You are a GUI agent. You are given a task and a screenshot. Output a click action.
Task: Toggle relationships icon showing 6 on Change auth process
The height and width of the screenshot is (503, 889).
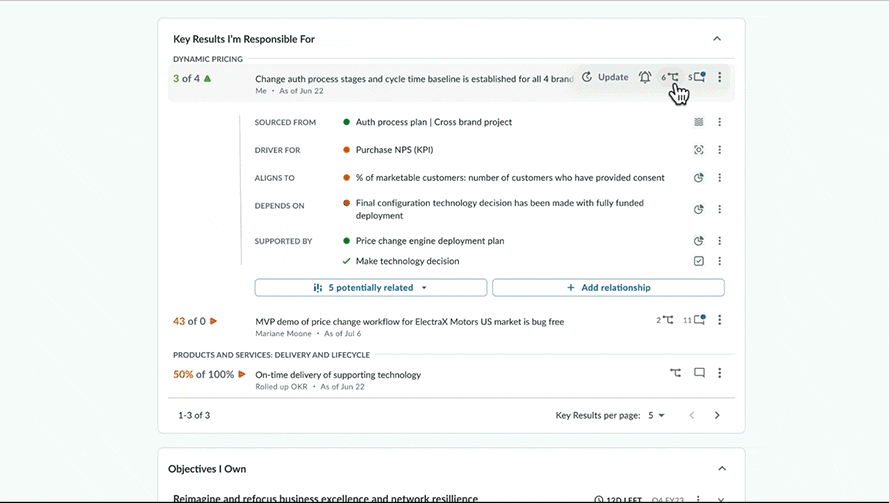pos(670,77)
